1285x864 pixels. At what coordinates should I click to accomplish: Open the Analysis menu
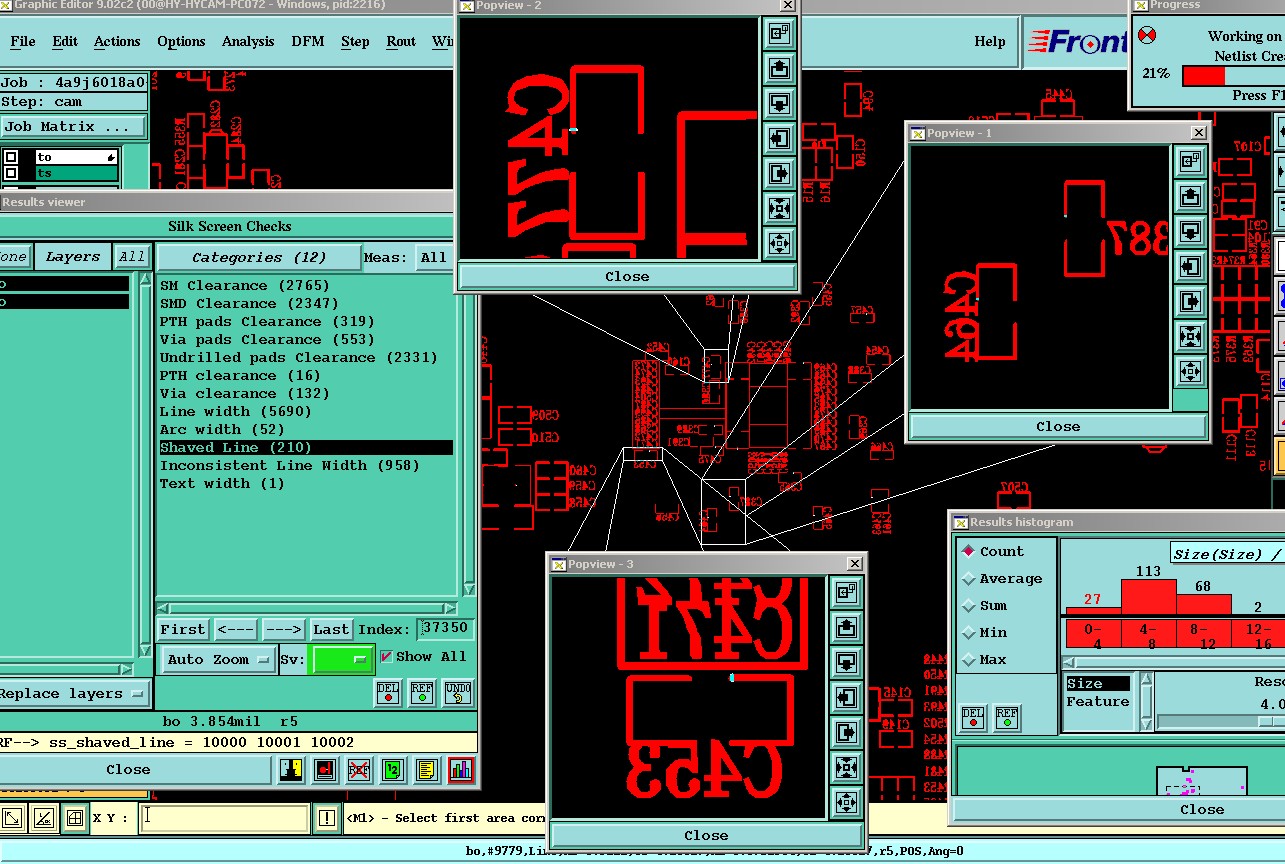[248, 41]
